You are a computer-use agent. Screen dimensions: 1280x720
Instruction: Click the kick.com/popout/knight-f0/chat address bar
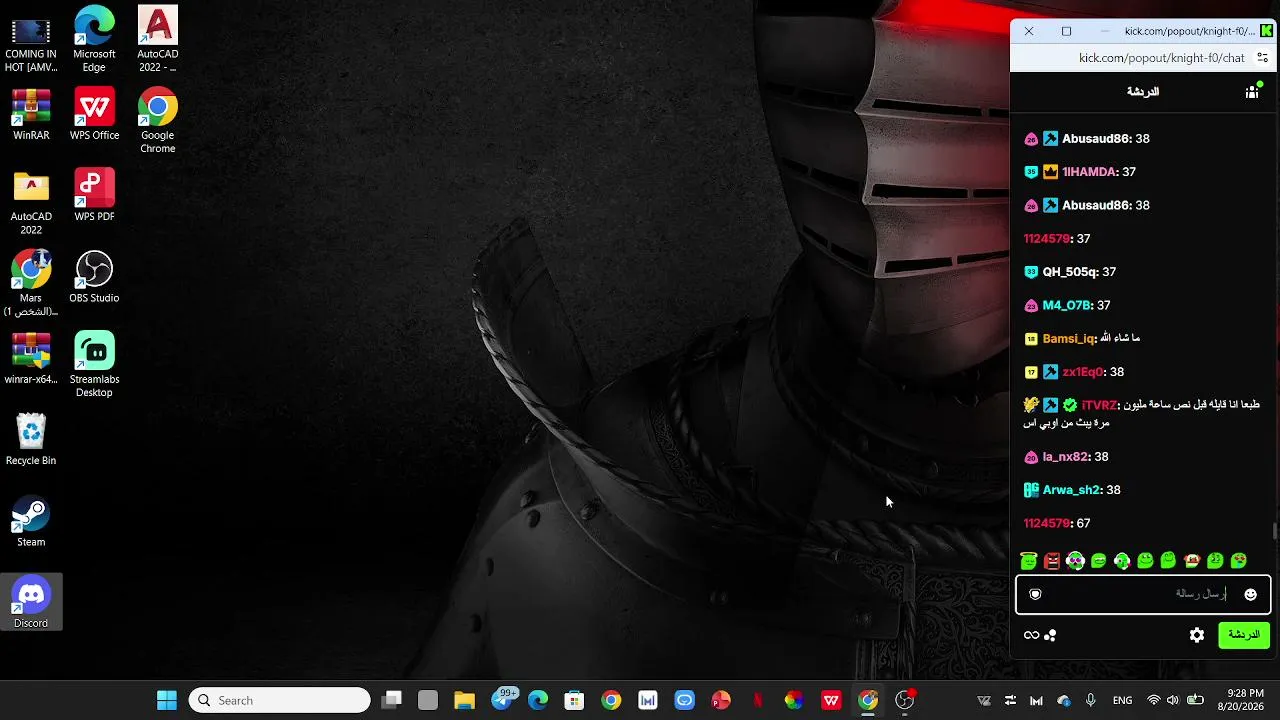1162,58
